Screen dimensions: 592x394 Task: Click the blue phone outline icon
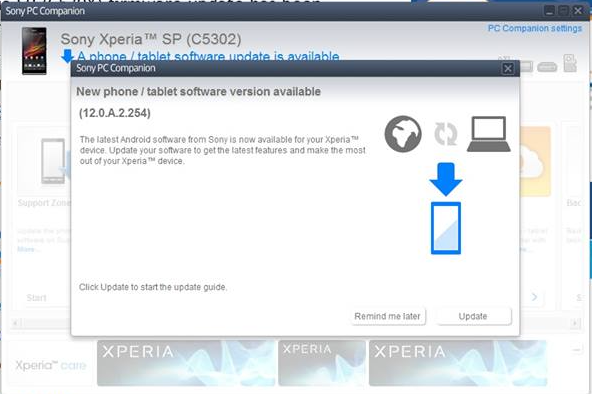[x=446, y=228]
